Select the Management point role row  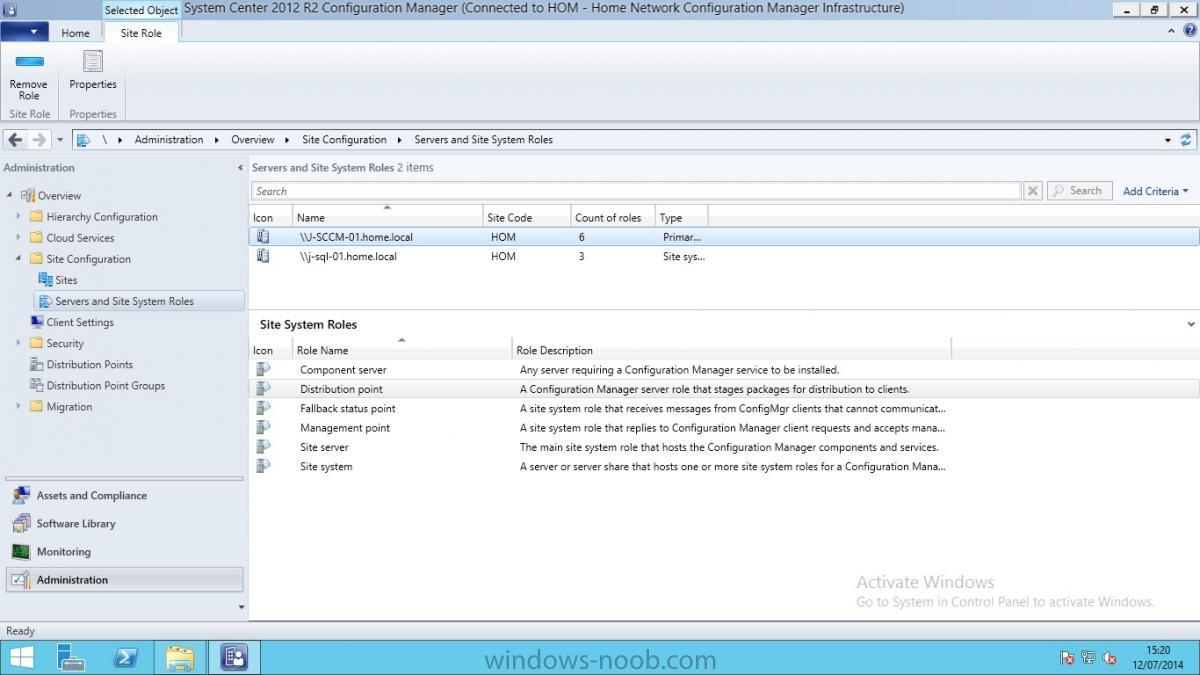tap(724, 428)
